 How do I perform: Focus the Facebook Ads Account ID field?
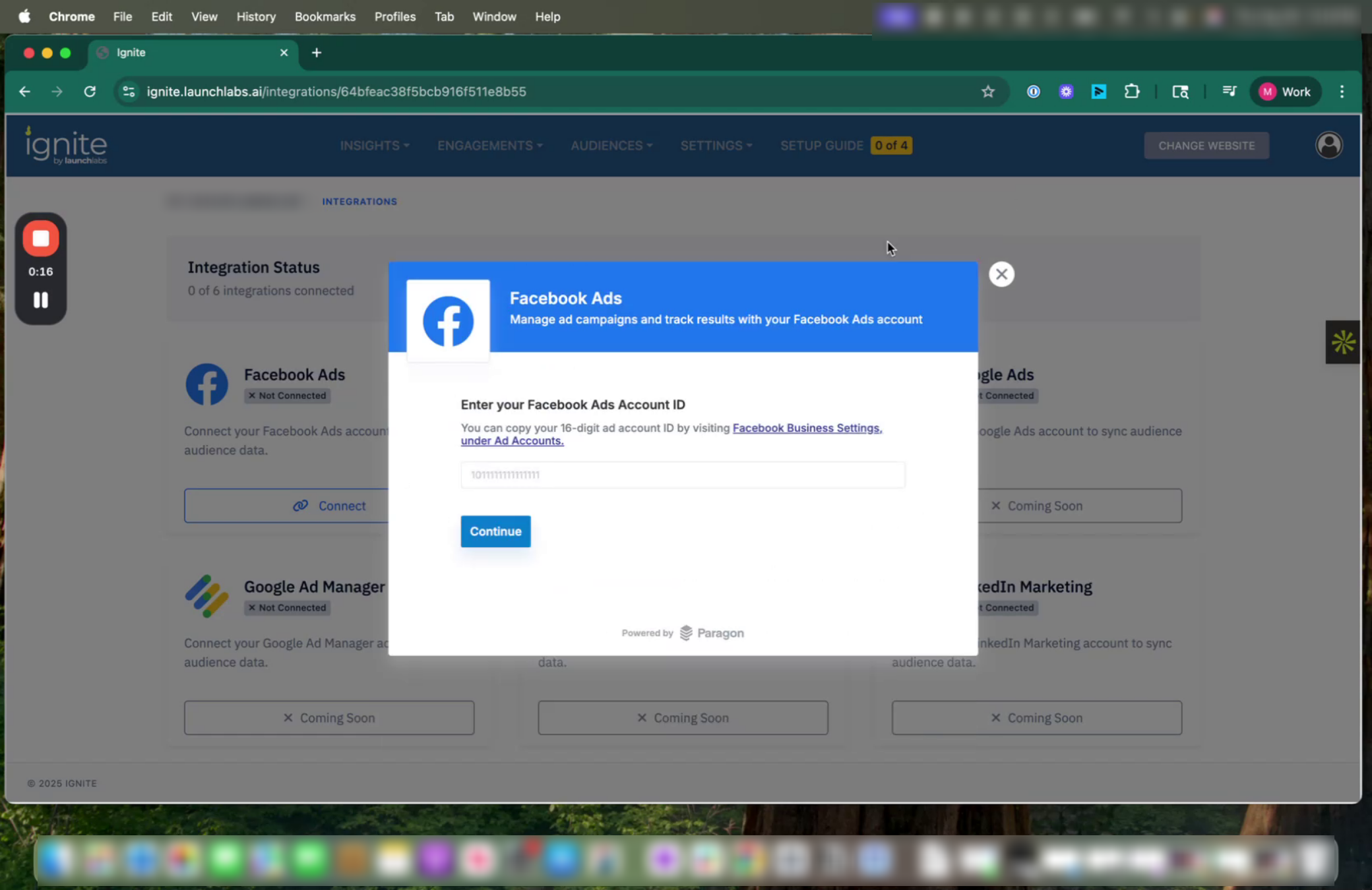[683, 475]
